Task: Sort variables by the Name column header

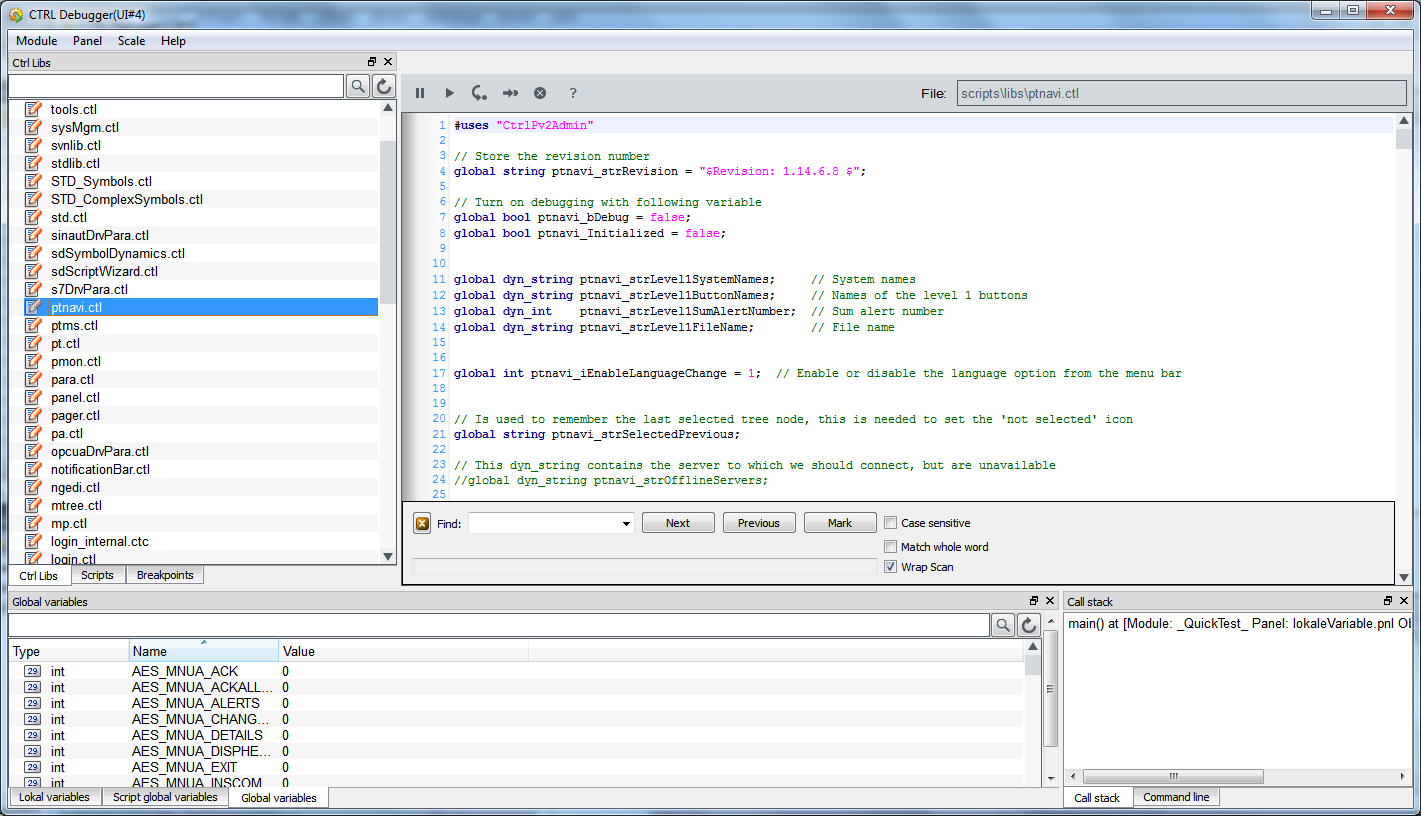Action: [x=204, y=651]
